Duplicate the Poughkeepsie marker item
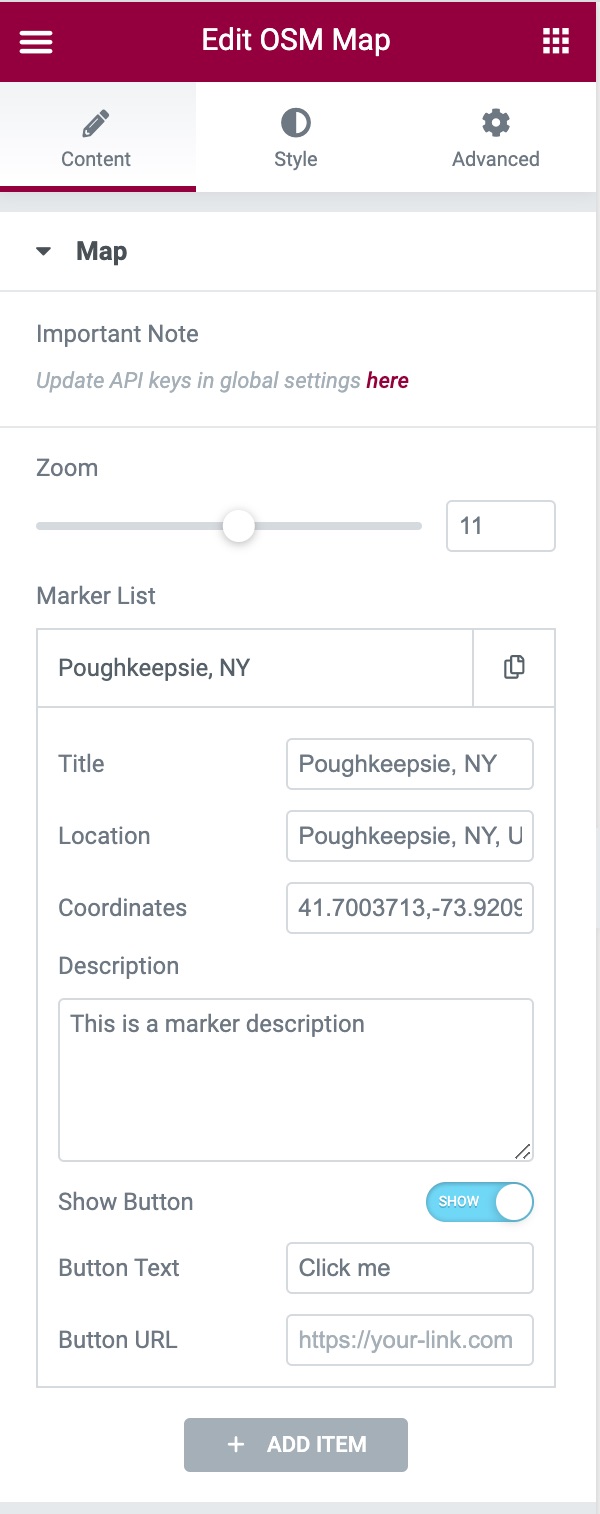 tap(514, 667)
